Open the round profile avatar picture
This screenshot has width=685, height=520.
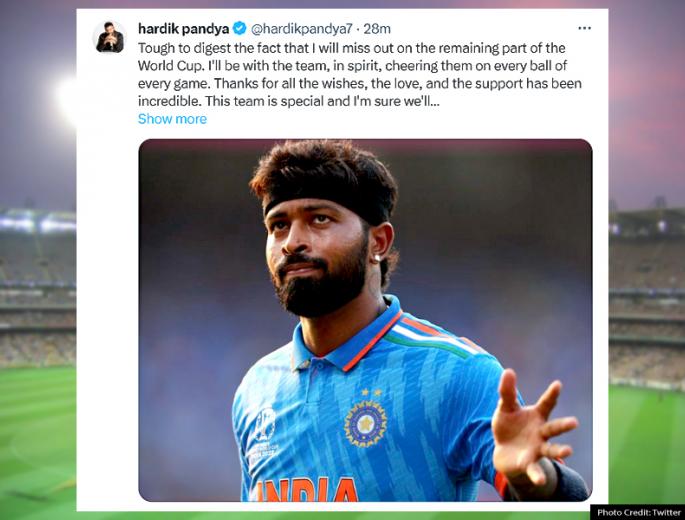(x=110, y=37)
